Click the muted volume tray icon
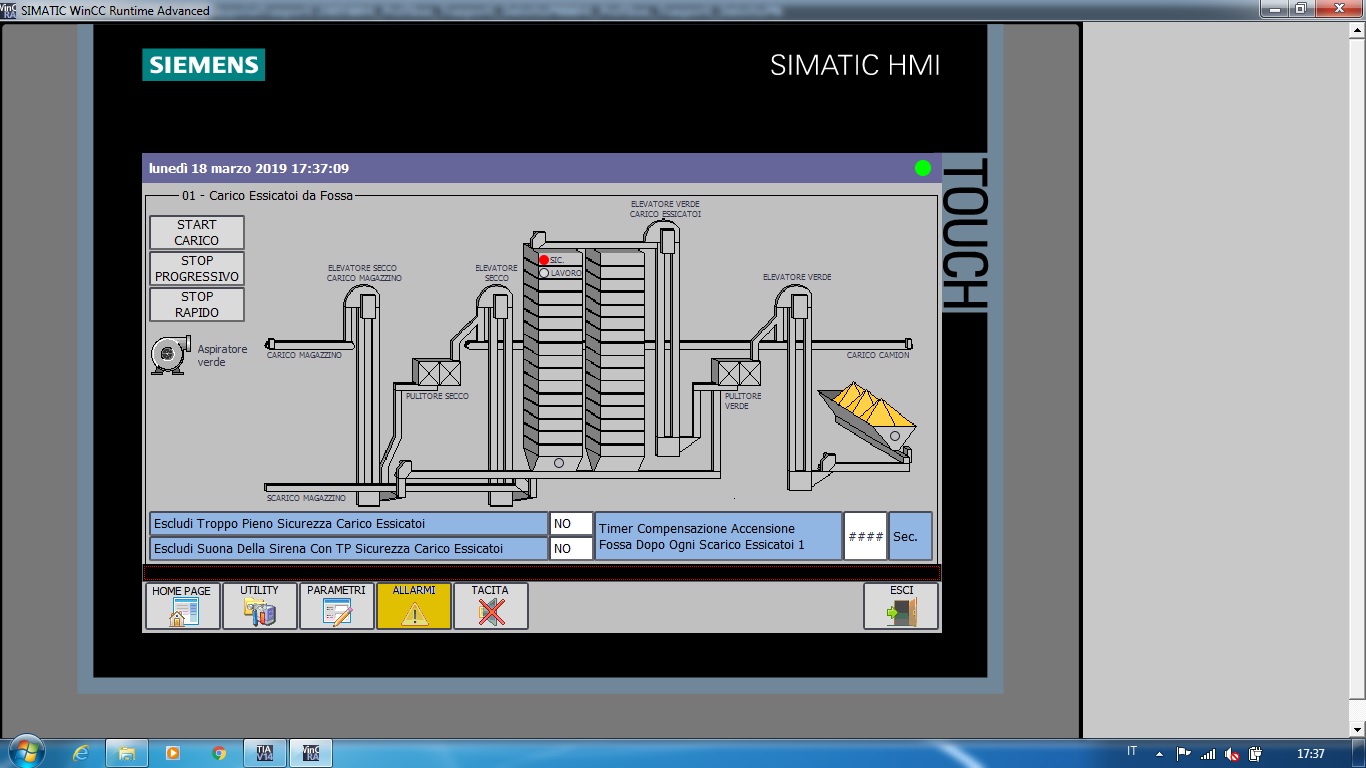The height and width of the screenshot is (768, 1366). (1232, 754)
